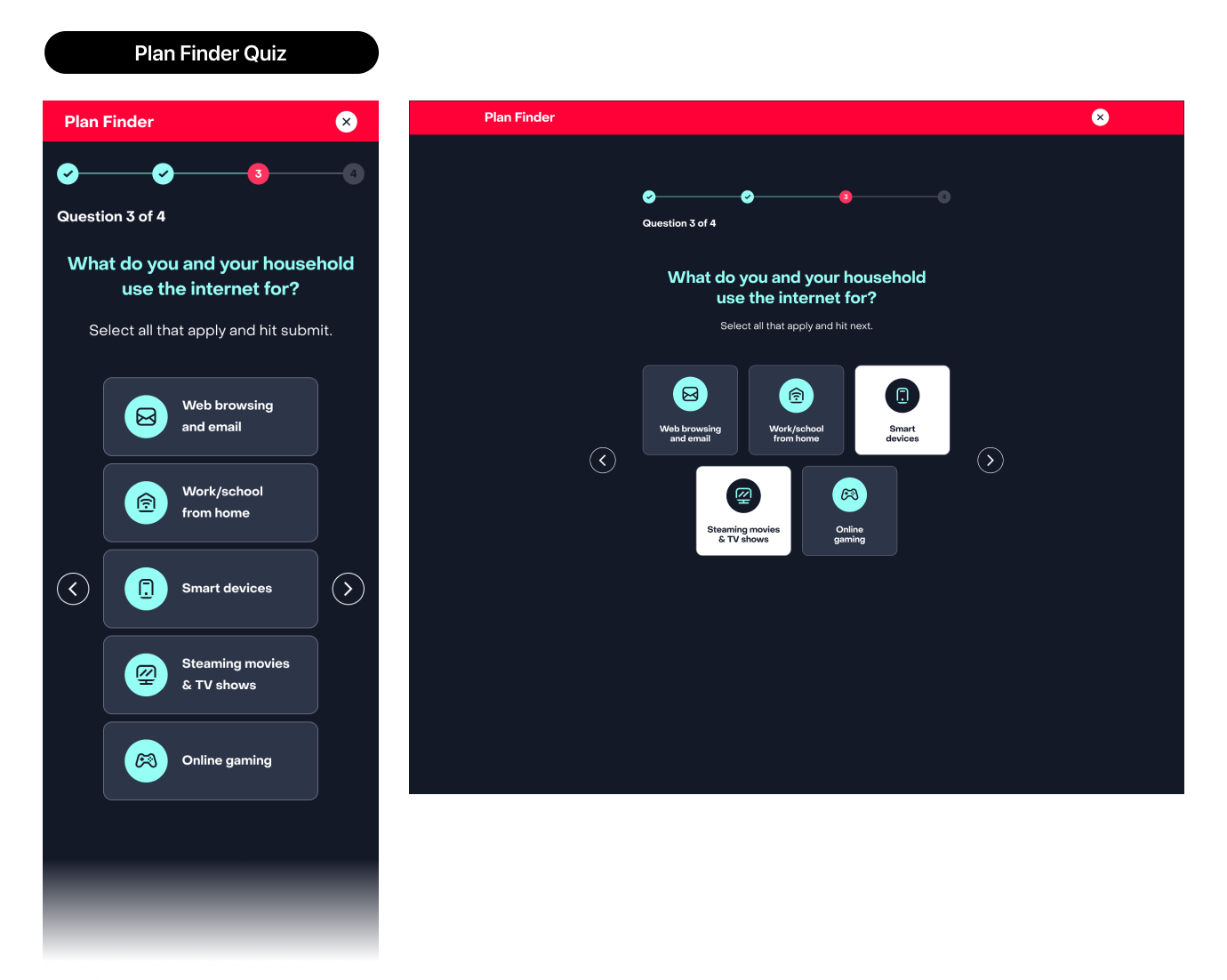Click the streaming monitor icon in mobile list
Image resolution: width=1227 pixels, height=980 pixels.
[147, 675]
